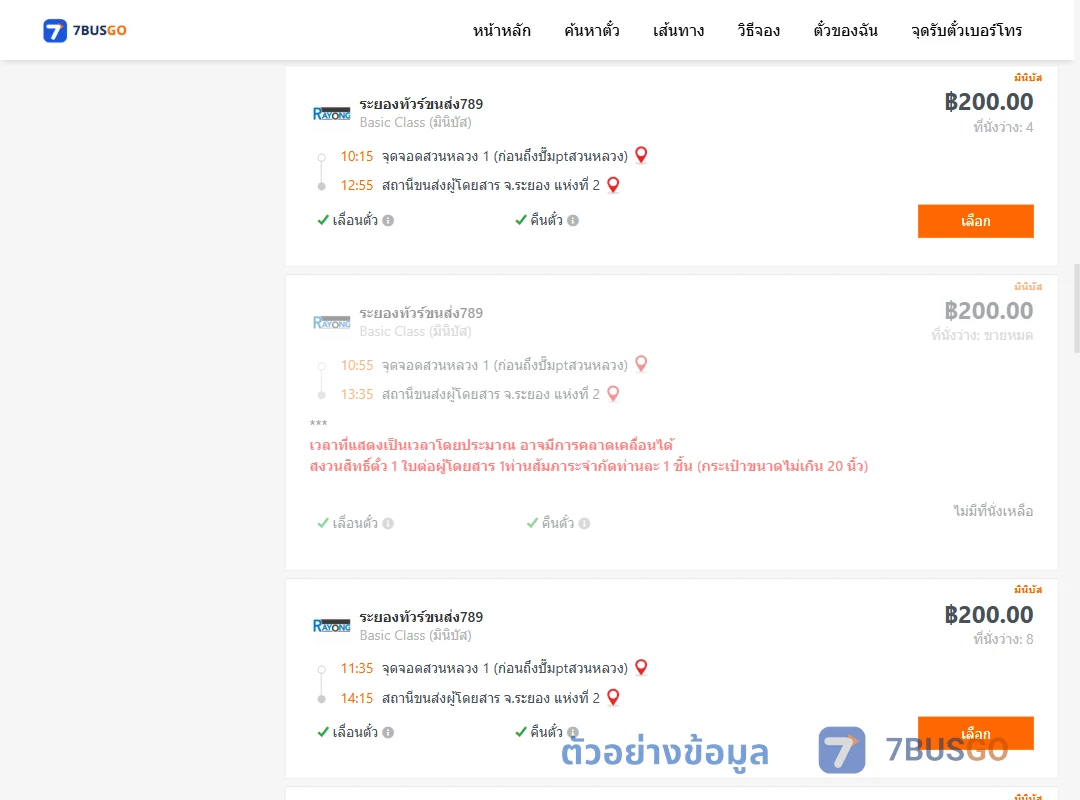Viewport: 1080px width, 800px height.
Task: Select the 11:35 trip with เลือก button
Action: pyautogui.click(x=975, y=733)
